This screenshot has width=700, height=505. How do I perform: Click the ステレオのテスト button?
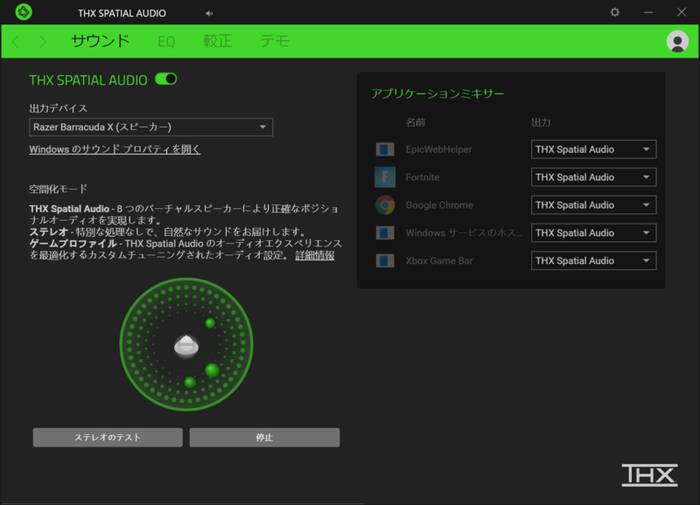click(108, 437)
